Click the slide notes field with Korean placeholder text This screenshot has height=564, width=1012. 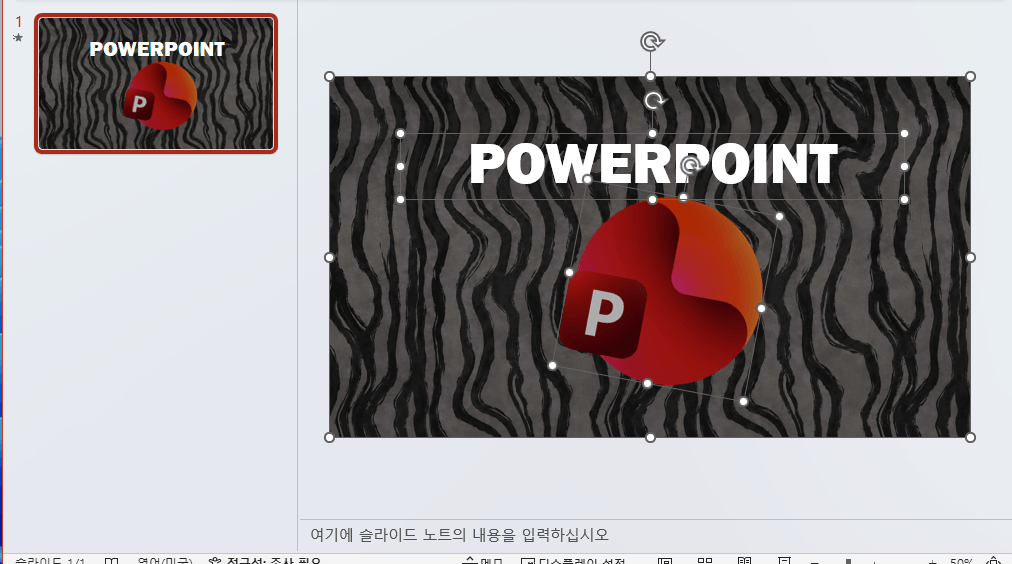656,535
